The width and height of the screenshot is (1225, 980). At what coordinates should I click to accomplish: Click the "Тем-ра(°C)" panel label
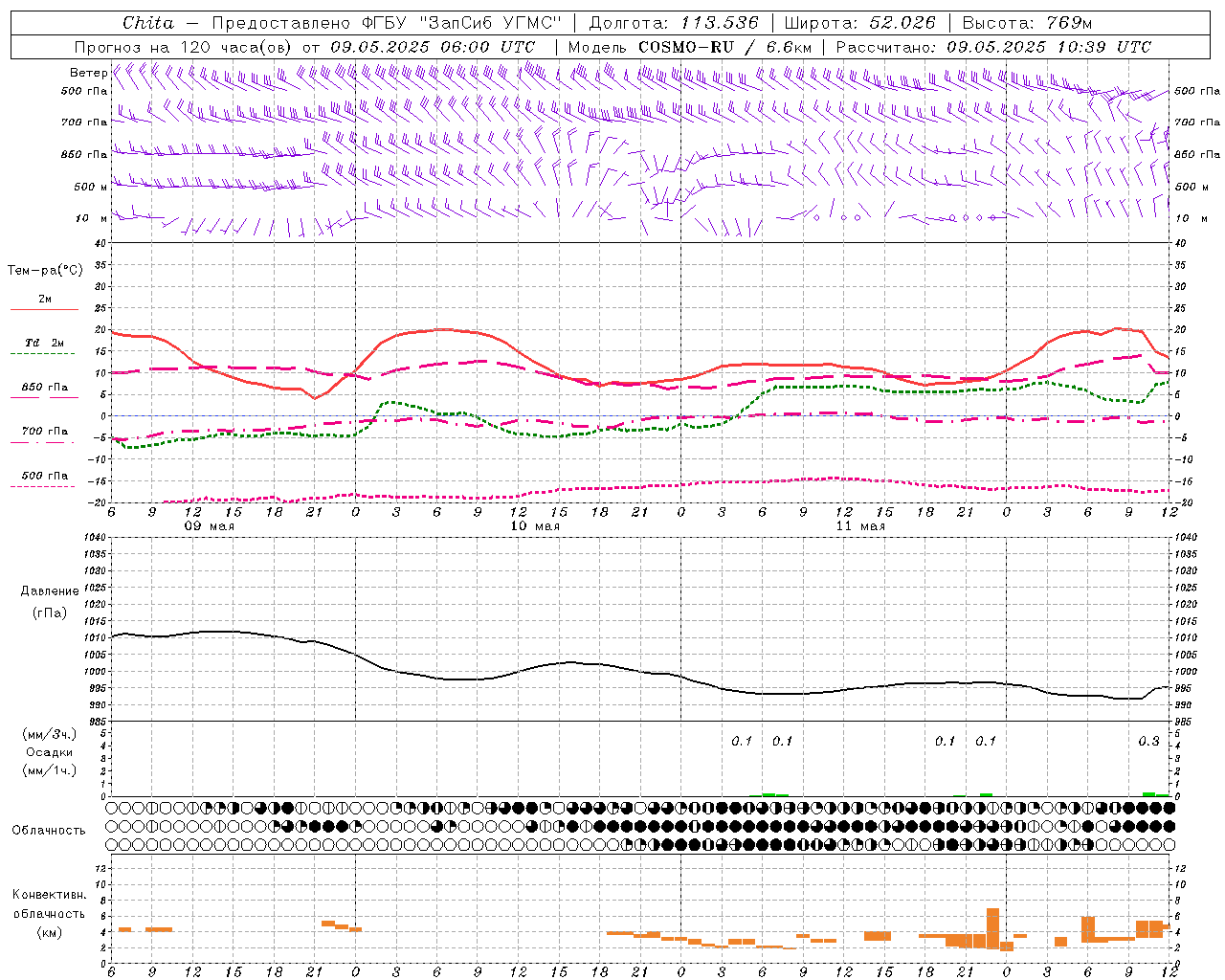tap(45, 271)
